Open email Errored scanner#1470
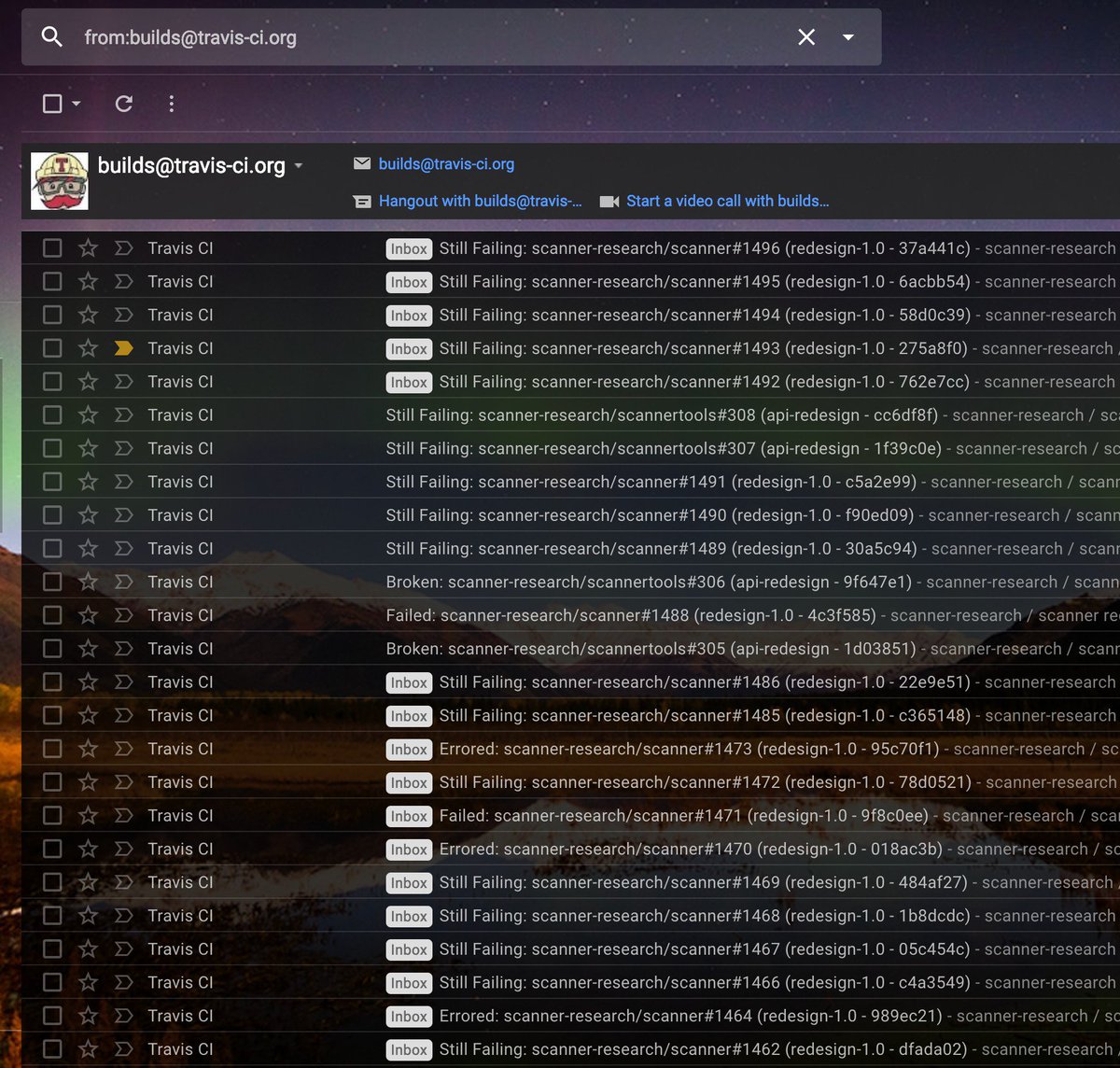This screenshot has height=1068, width=1120. click(570, 849)
